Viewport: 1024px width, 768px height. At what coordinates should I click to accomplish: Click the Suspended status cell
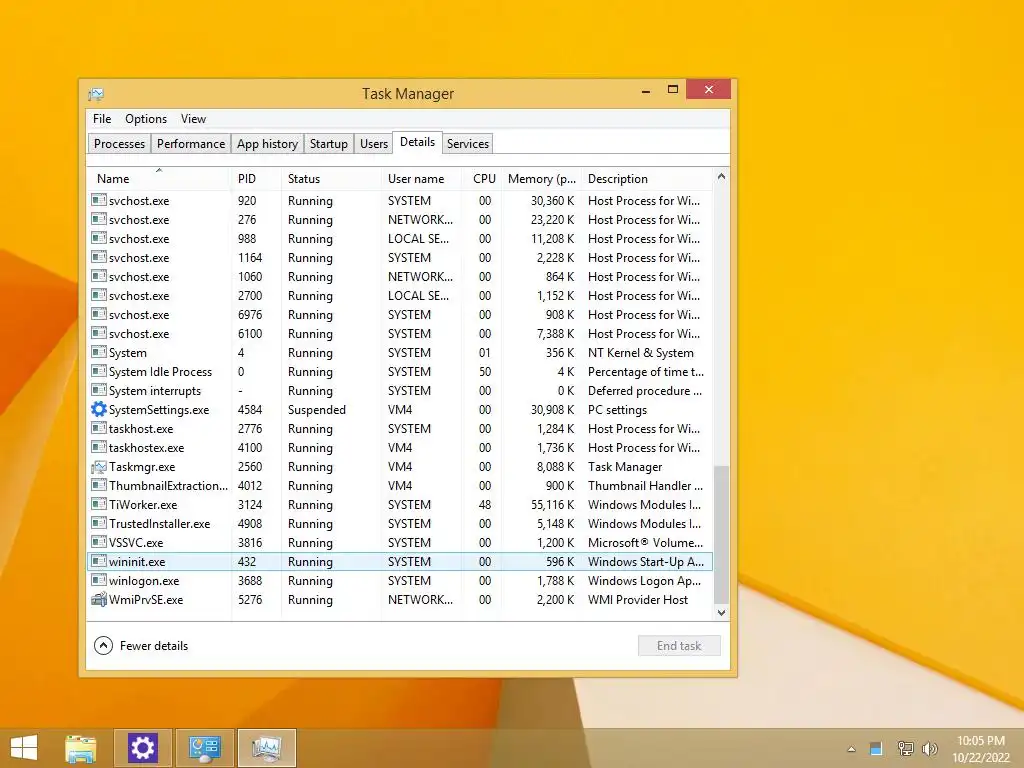(x=317, y=409)
